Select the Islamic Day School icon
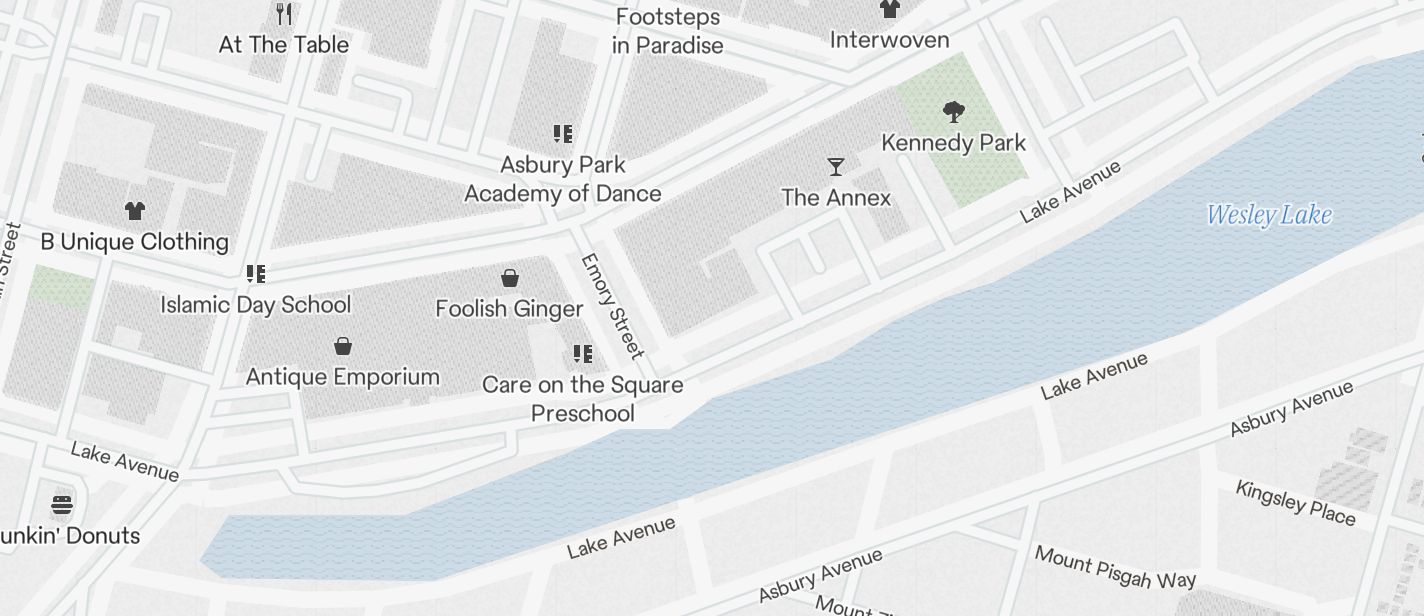1424x616 pixels. [256, 273]
